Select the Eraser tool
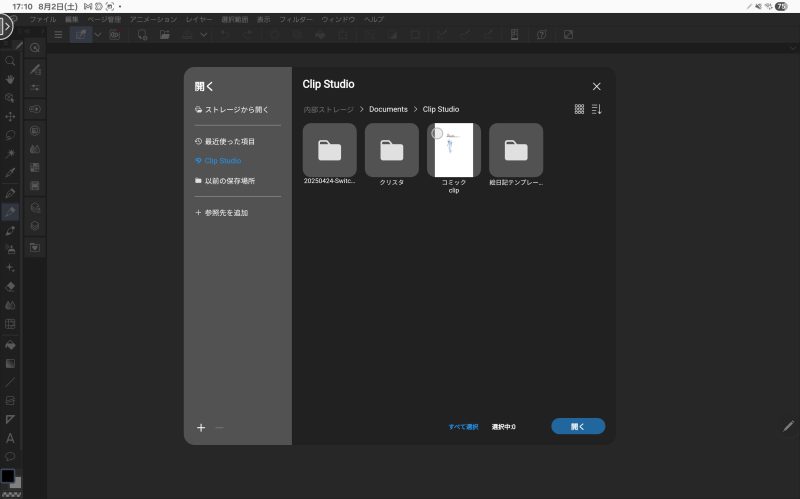The width and height of the screenshot is (800, 499). 10,286
